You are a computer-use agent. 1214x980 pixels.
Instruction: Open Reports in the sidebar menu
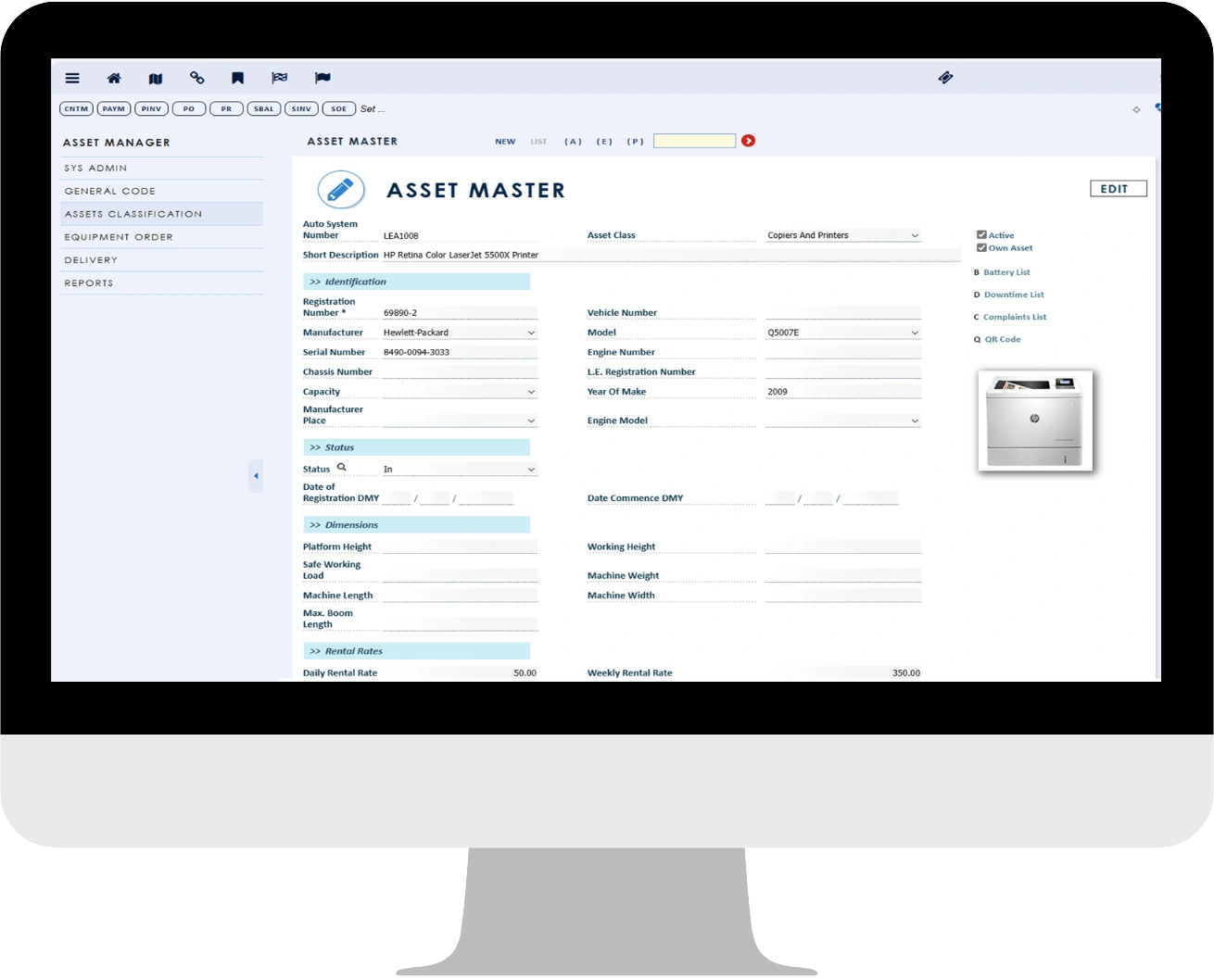[89, 283]
